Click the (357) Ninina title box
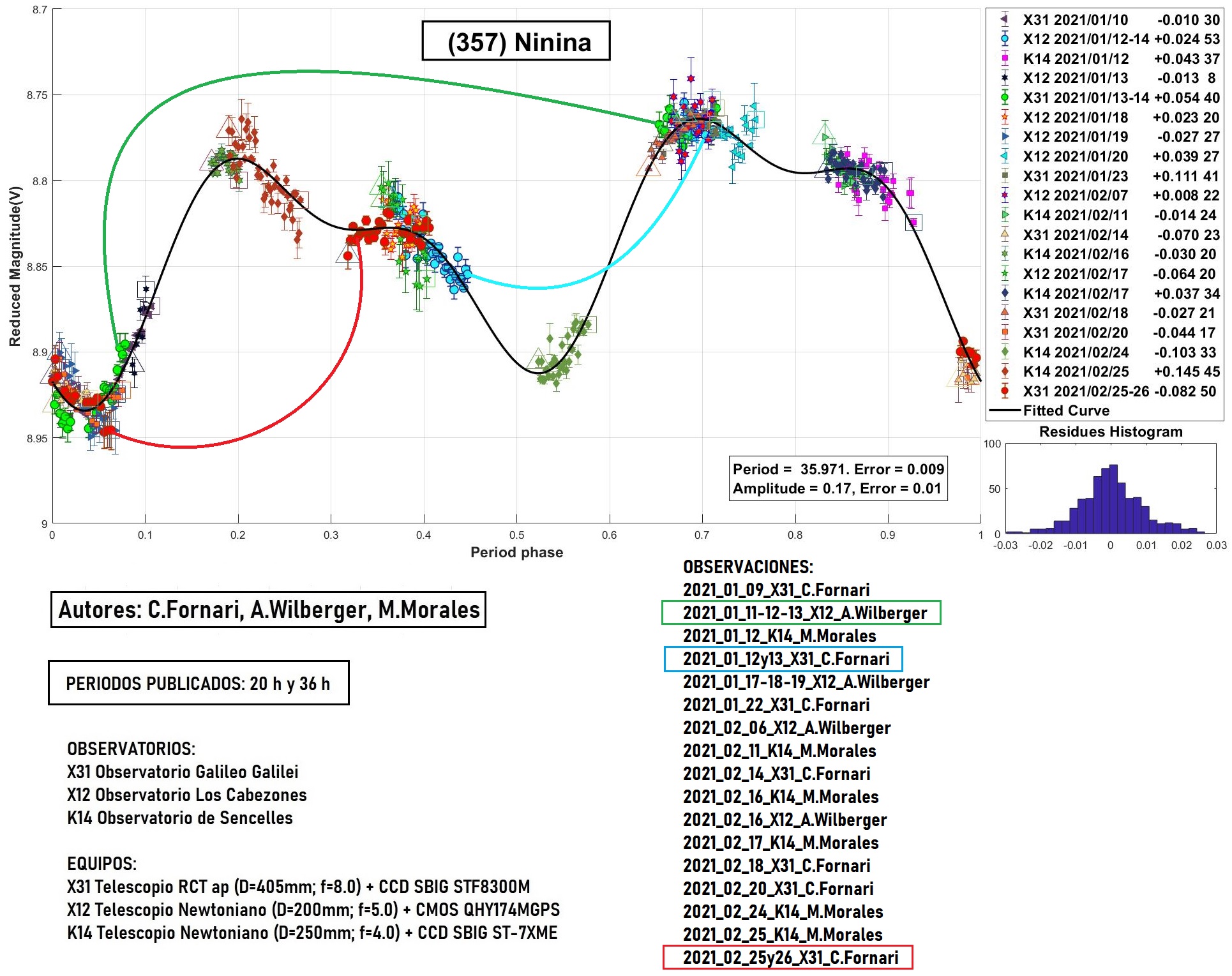Viewport: 1232px width, 976px height. pos(516,41)
